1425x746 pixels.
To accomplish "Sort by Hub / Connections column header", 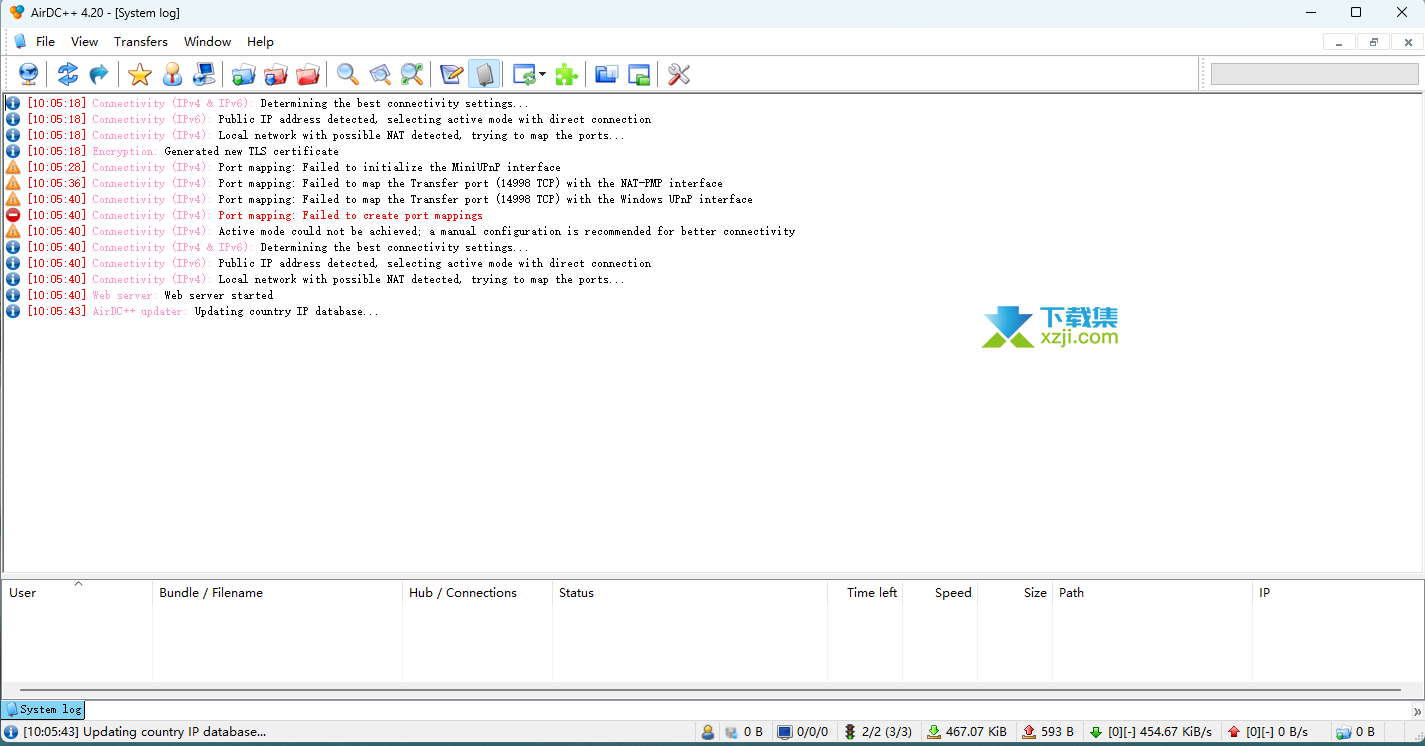I will [x=477, y=593].
